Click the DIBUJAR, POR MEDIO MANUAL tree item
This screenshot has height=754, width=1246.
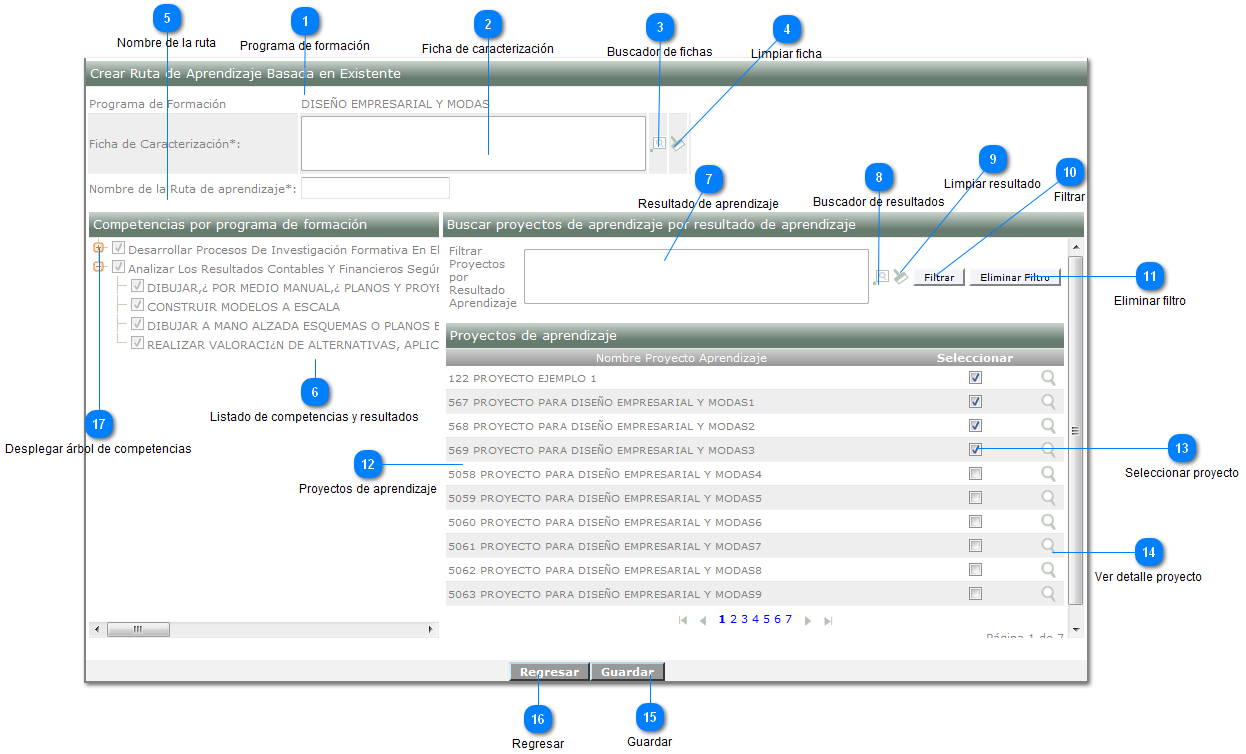point(294,287)
